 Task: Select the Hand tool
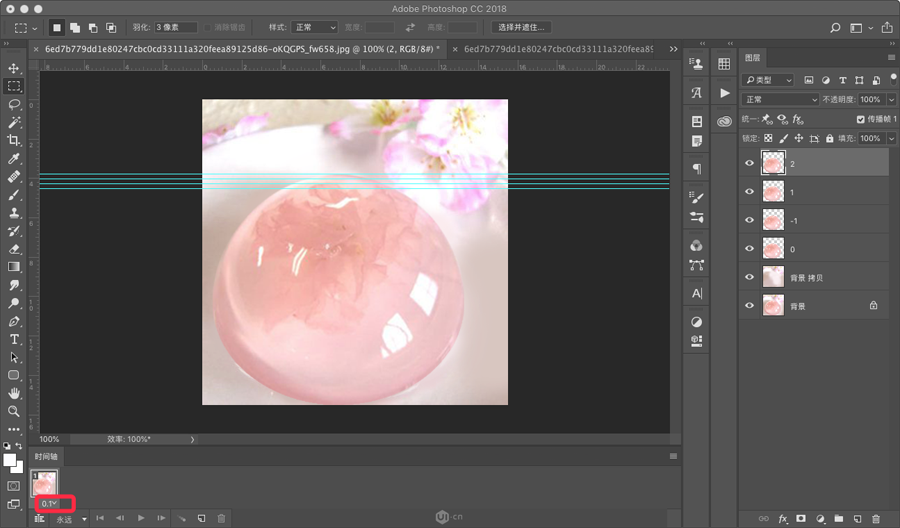[x=14, y=393]
